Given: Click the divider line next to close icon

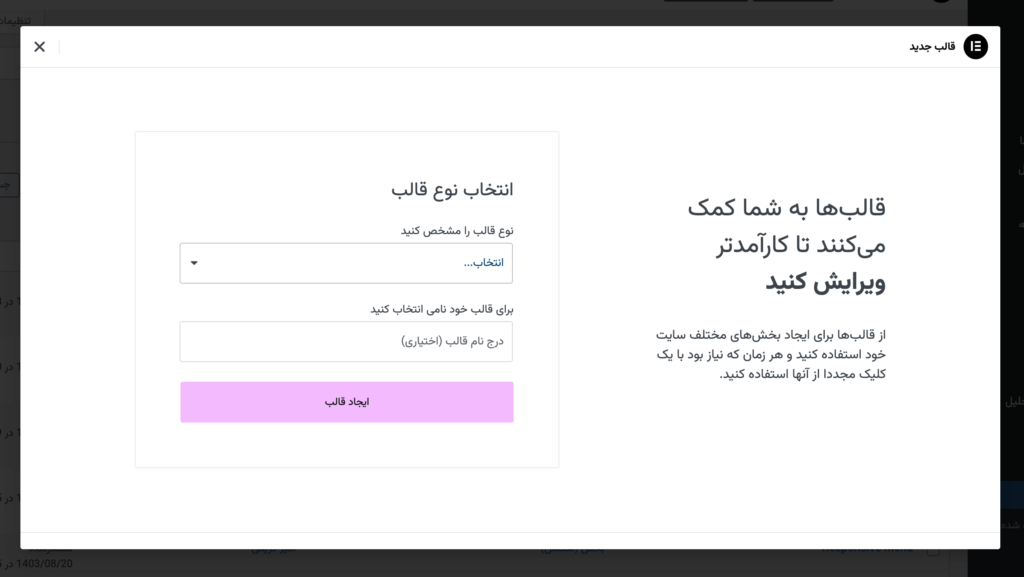Looking at the screenshot, I should point(59,47).
